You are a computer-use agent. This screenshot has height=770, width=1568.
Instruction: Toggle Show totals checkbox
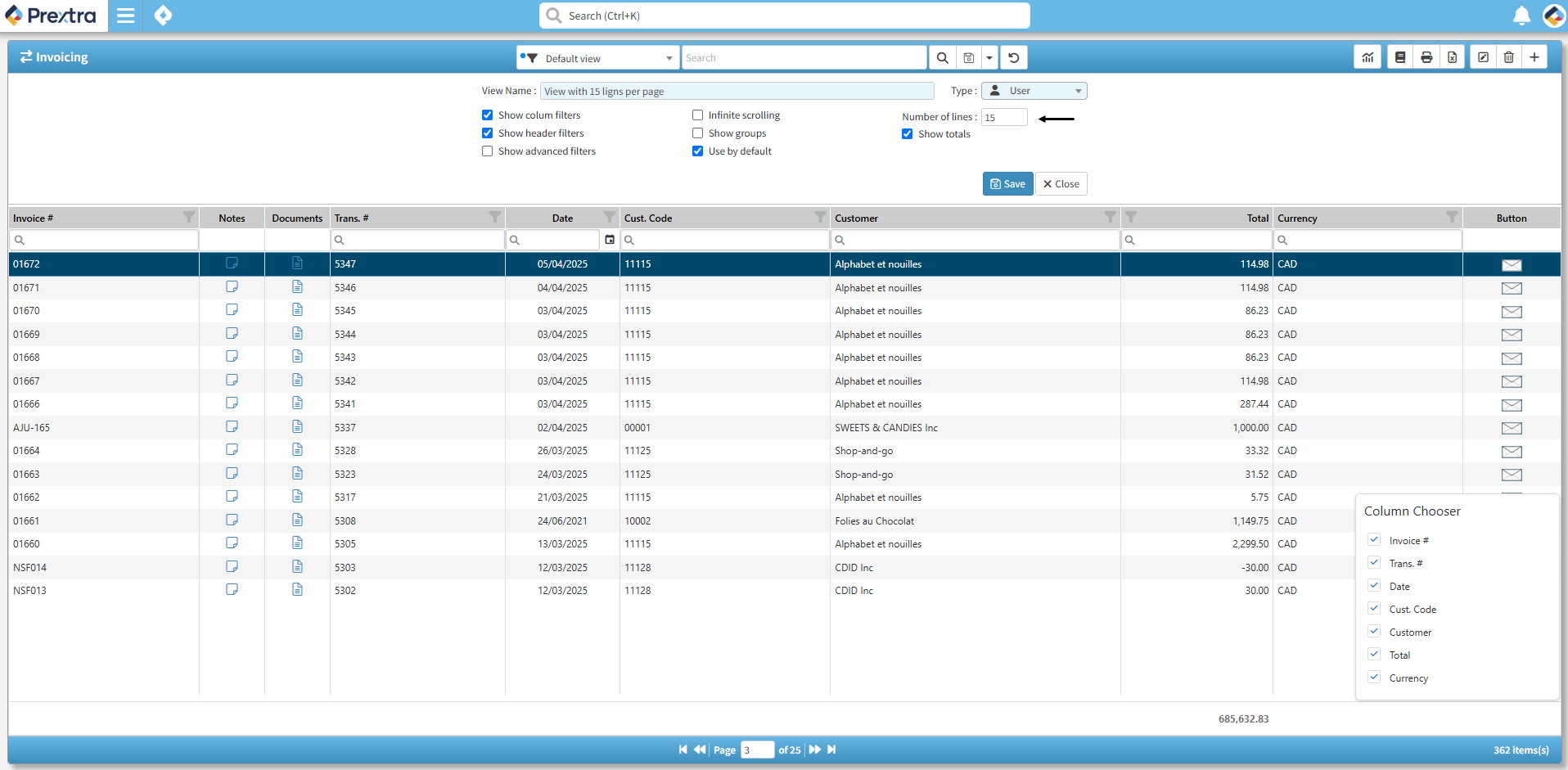point(907,134)
